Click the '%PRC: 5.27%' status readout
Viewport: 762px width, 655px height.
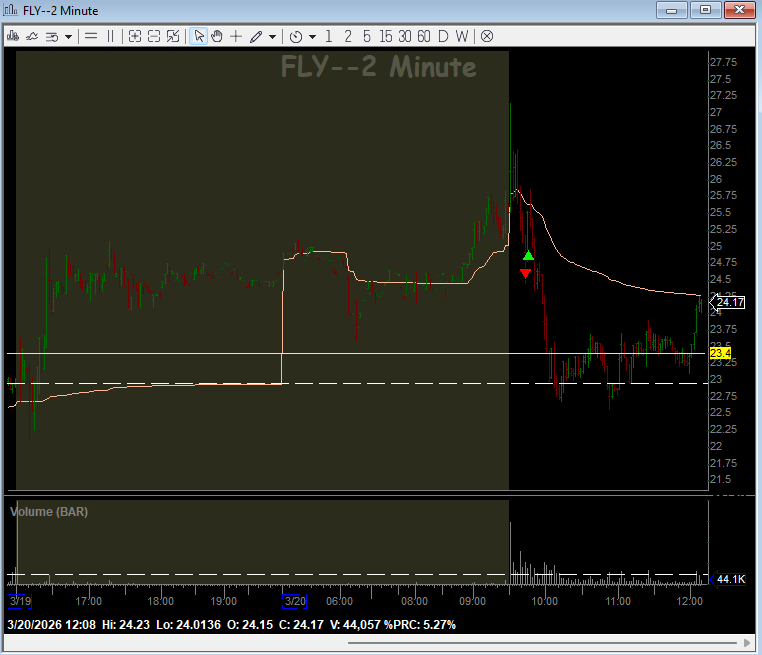click(420, 624)
